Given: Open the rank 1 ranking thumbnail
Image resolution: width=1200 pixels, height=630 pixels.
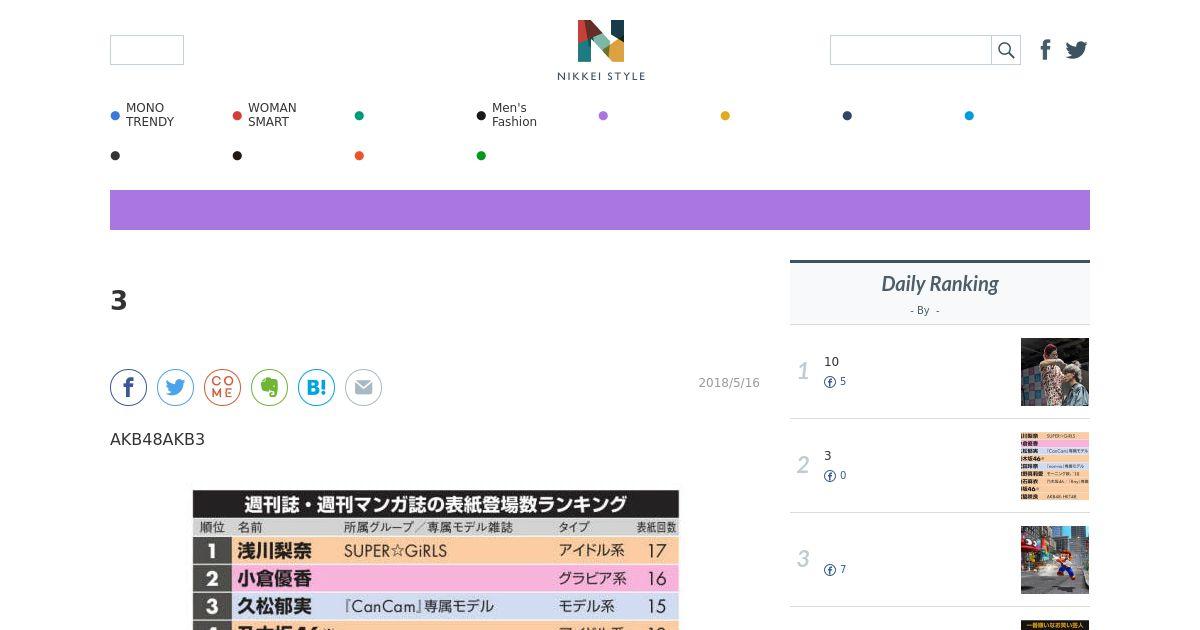Looking at the screenshot, I should point(1055,372).
